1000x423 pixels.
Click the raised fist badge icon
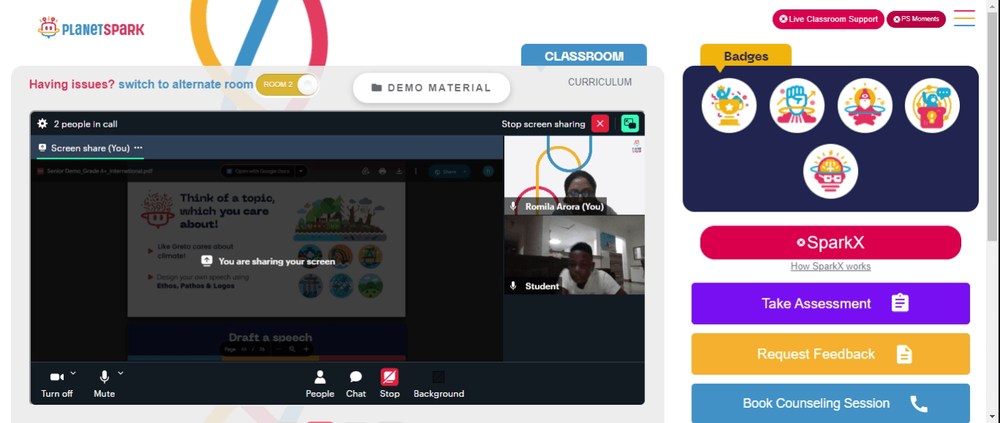click(797, 105)
